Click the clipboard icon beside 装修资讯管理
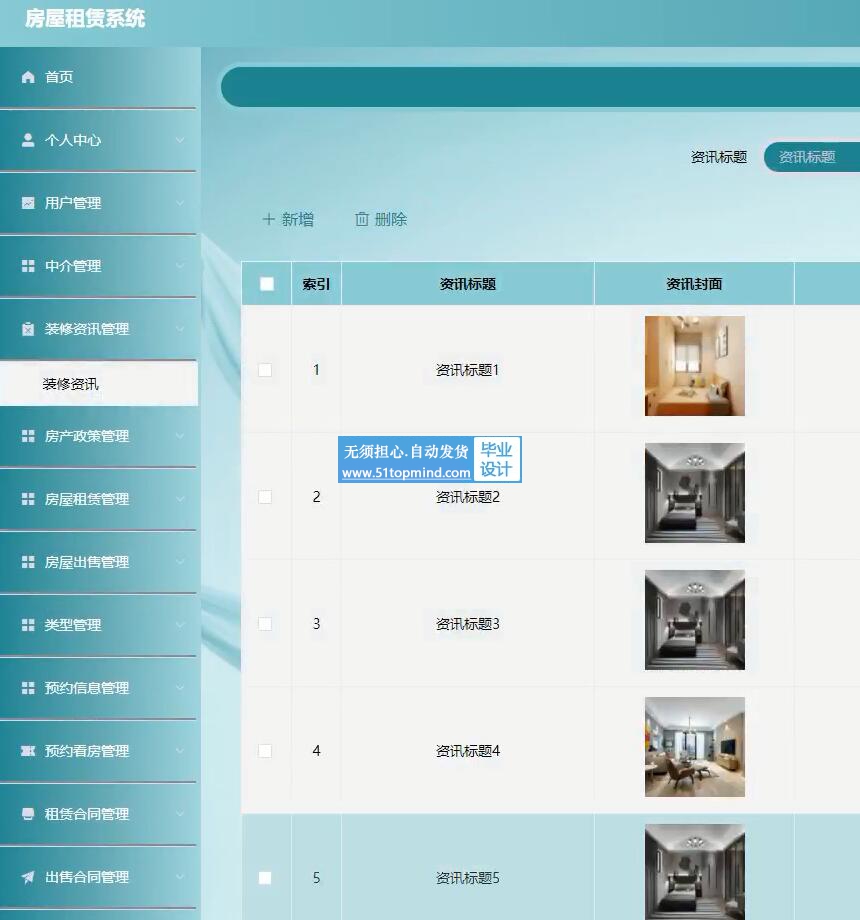 [x=28, y=329]
